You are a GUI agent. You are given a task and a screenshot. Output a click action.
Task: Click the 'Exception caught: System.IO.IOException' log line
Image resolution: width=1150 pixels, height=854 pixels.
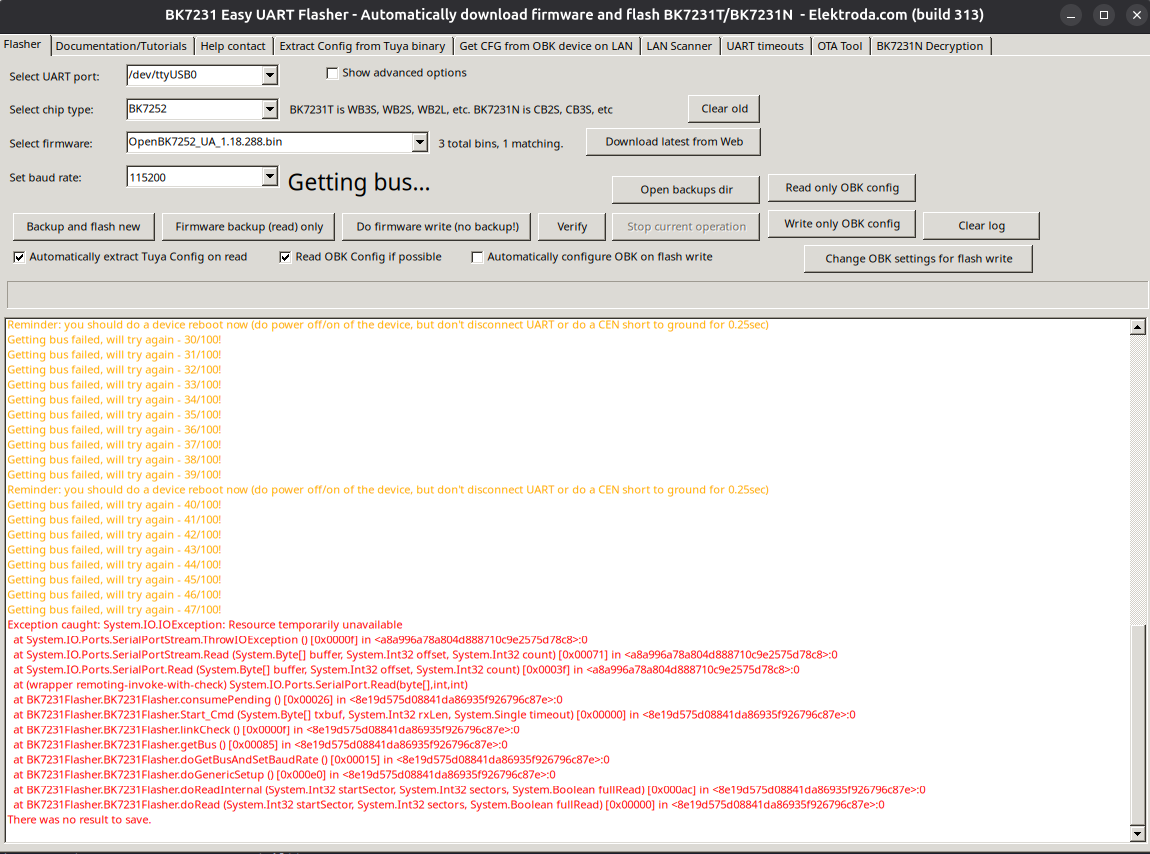[x=205, y=625]
